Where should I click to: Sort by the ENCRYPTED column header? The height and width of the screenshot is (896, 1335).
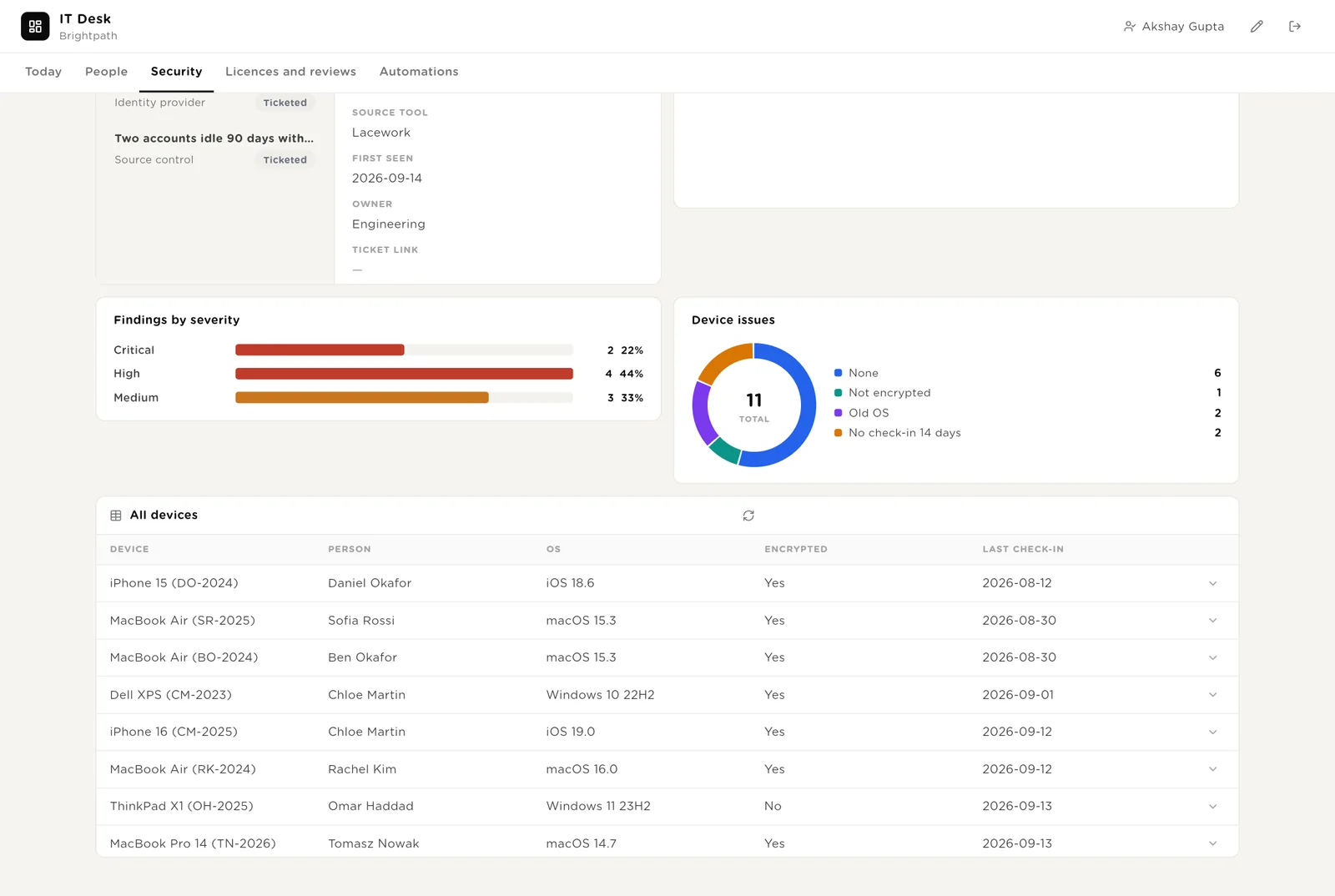(x=796, y=549)
